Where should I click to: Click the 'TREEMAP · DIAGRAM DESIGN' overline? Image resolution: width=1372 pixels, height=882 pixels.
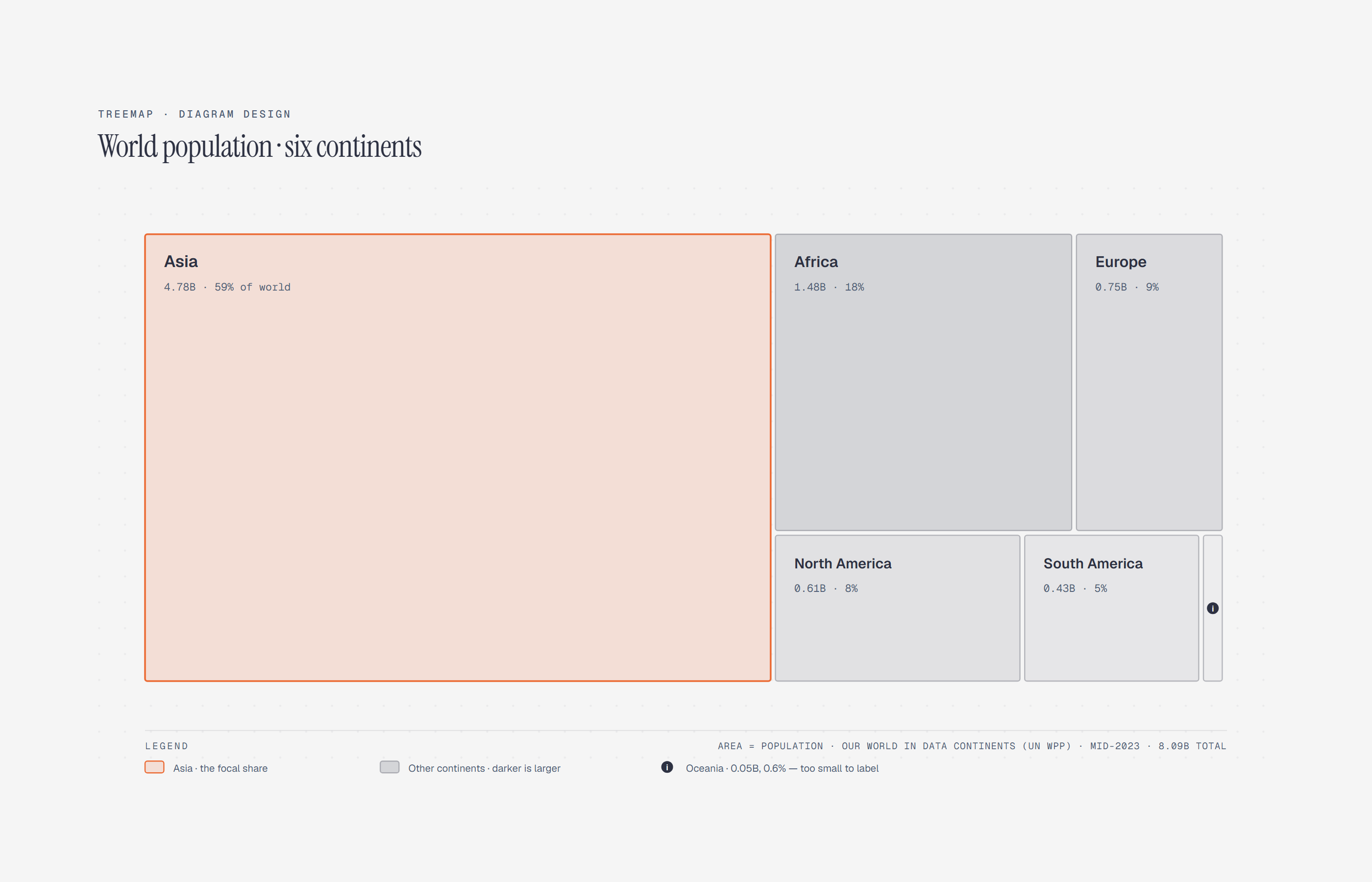coord(194,114)
